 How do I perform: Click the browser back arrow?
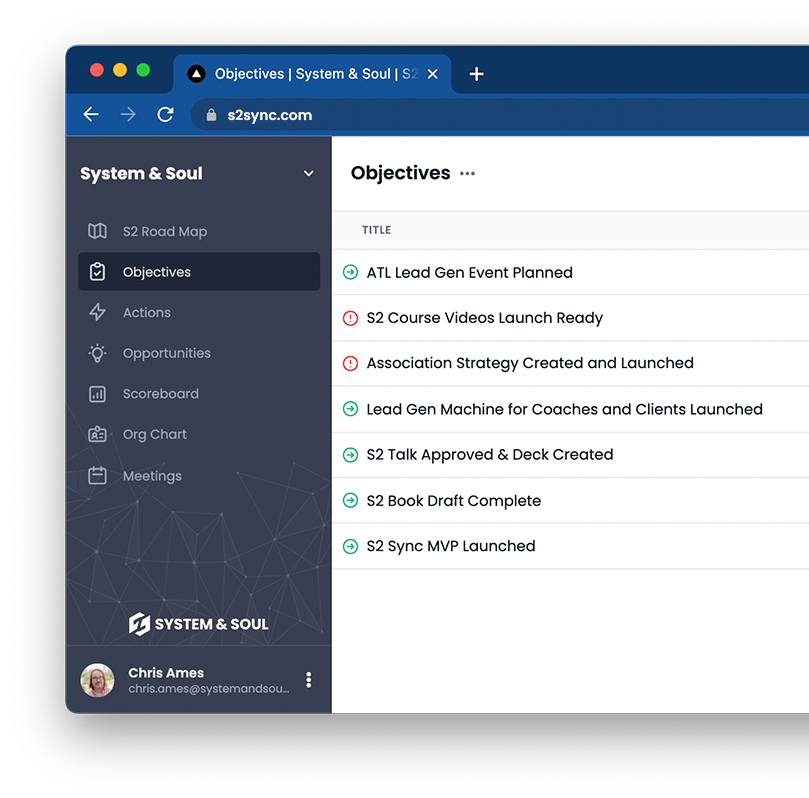tap(91, 114)
